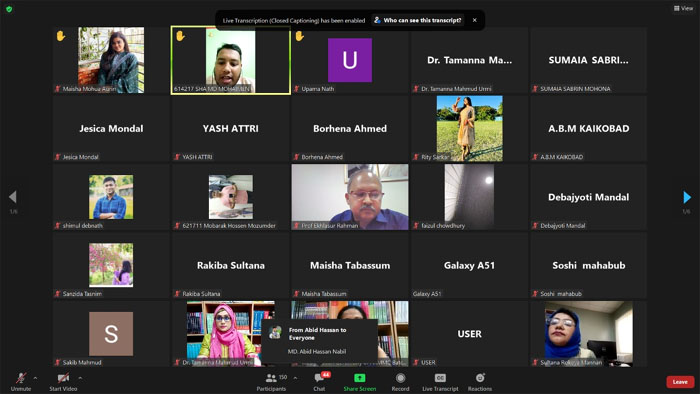The image size is (700, 394).
Task: Open Live Transcript settings
Action: tap(440, 382)
